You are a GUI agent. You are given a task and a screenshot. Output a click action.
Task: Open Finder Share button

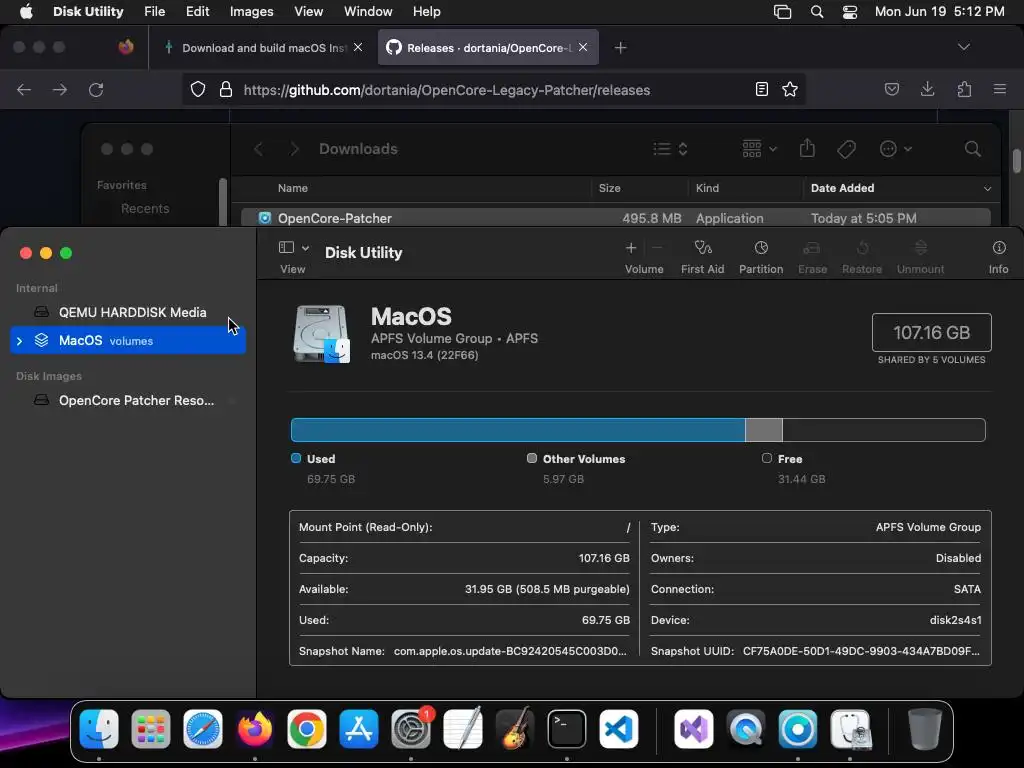[x=807, y=149]
